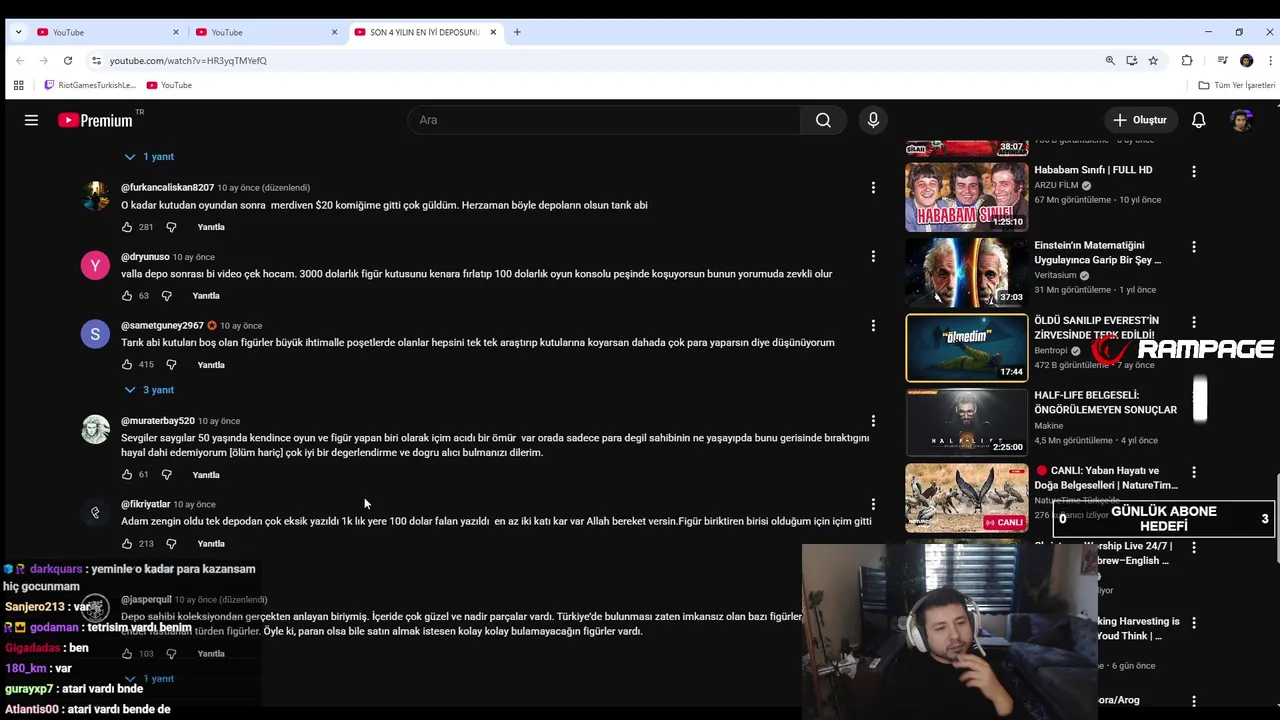Open @dryunuso channel link
The width and height of the screenshot is (1280, 720).
pyautogui.click(x=145, y=257)
